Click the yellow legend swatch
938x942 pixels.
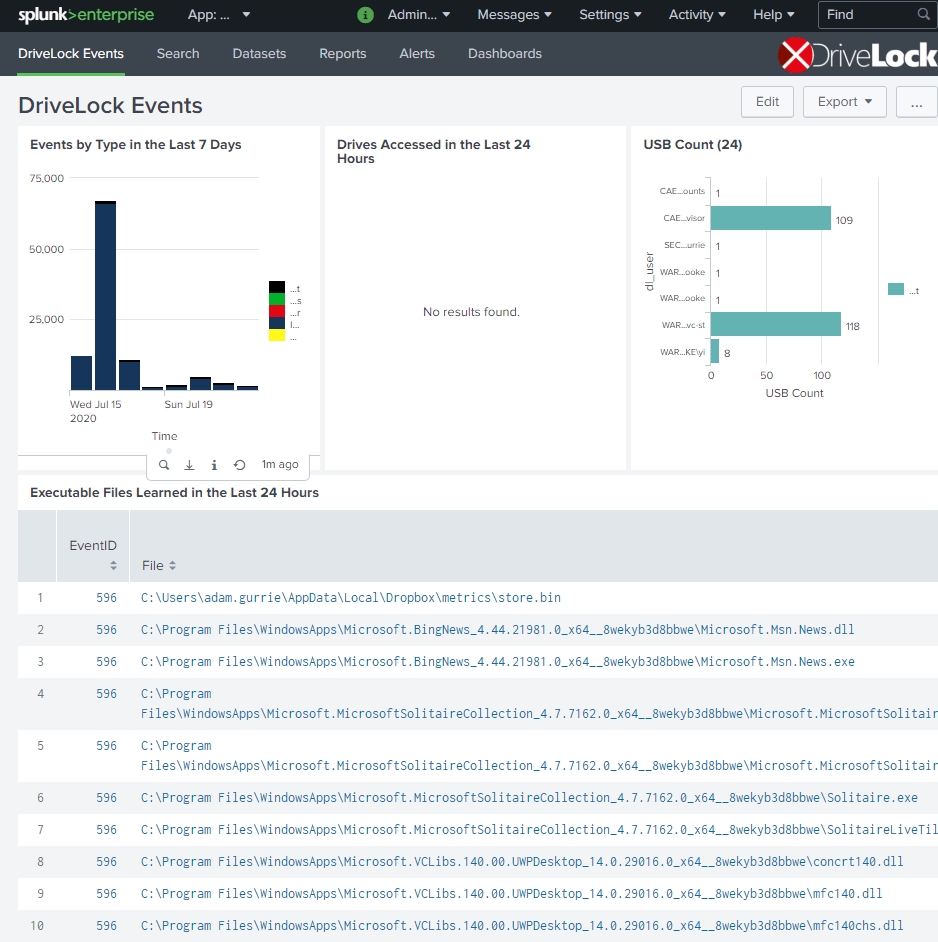tap(277, 335)
